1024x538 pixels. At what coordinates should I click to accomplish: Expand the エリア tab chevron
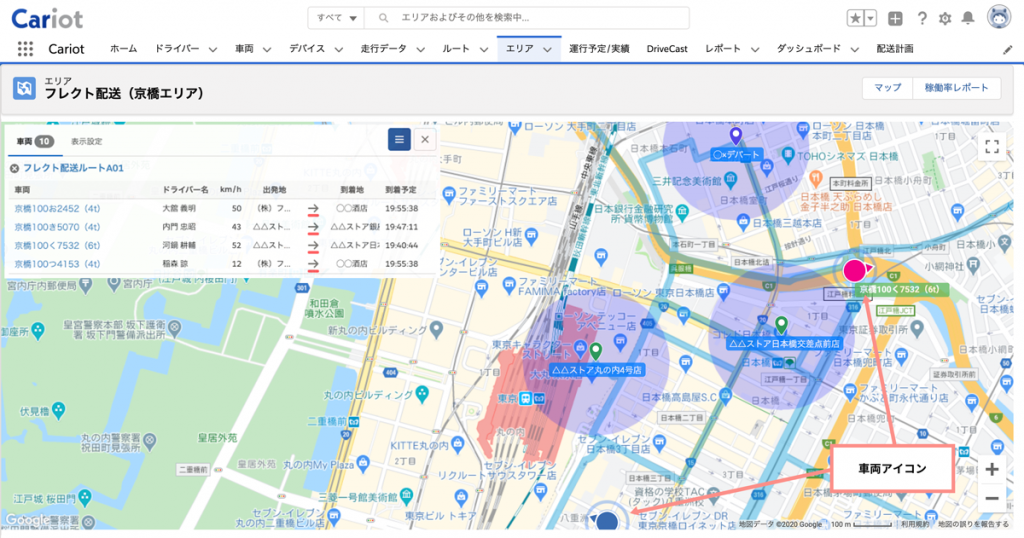click(x=547, y=50)
